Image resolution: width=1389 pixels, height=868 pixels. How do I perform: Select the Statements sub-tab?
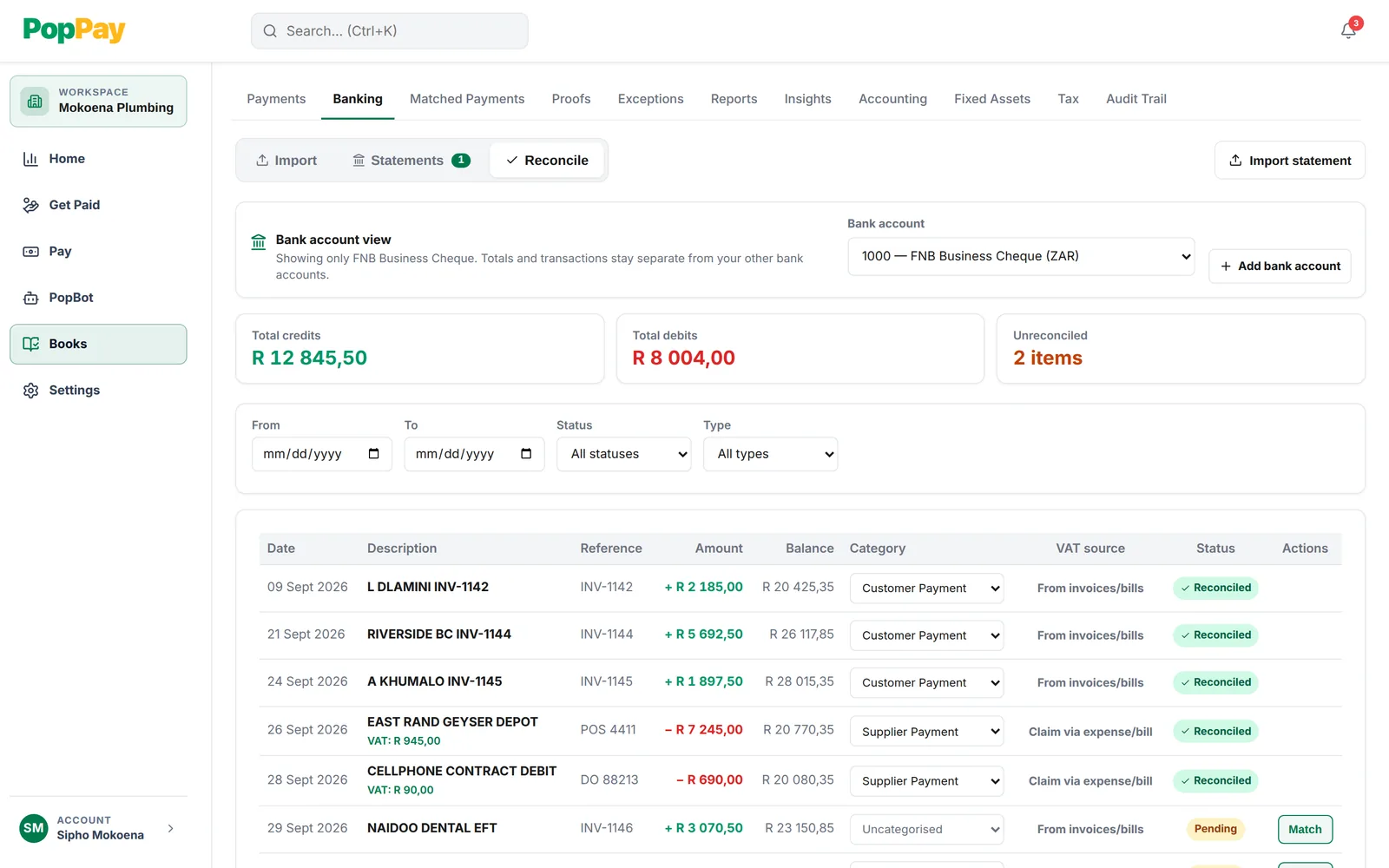pos(411,161)
